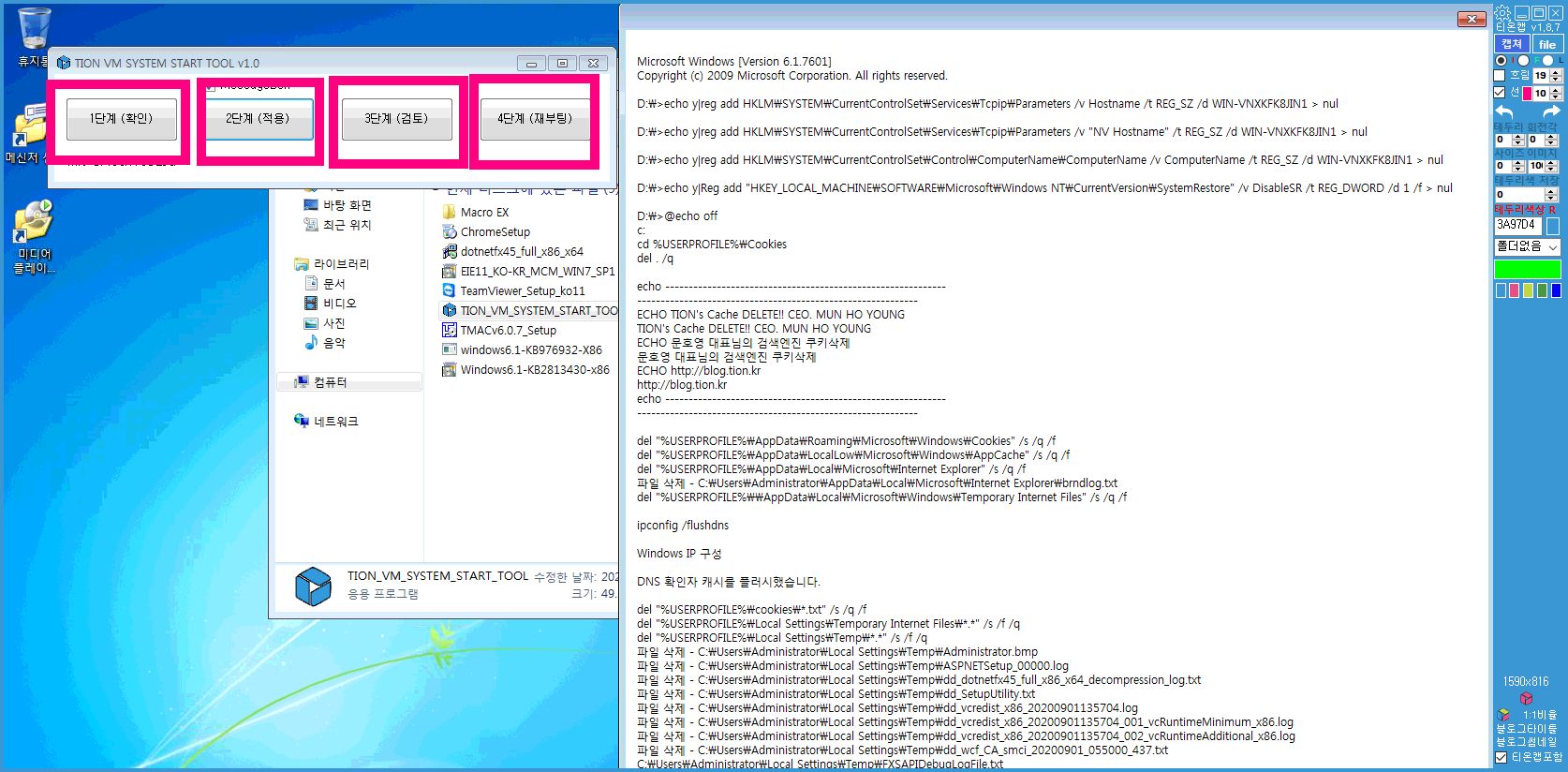Click the undo arrow in TionCap panel
Screen dimensions: 1568x772
coord(1503,111)
